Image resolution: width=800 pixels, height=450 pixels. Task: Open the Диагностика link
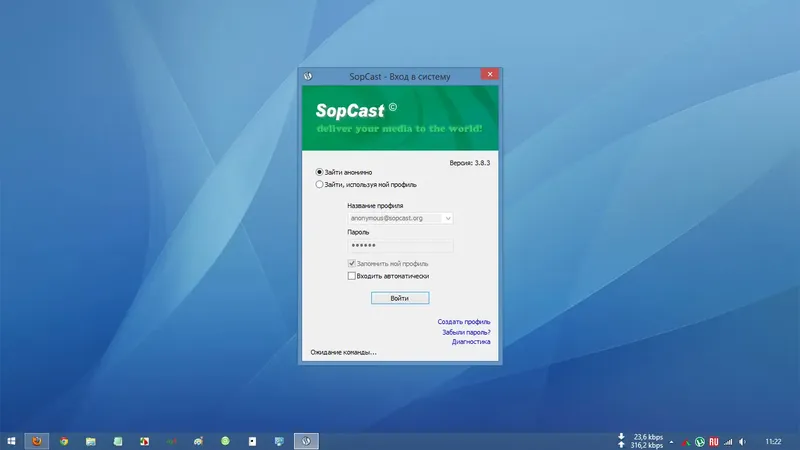(471, 342)
